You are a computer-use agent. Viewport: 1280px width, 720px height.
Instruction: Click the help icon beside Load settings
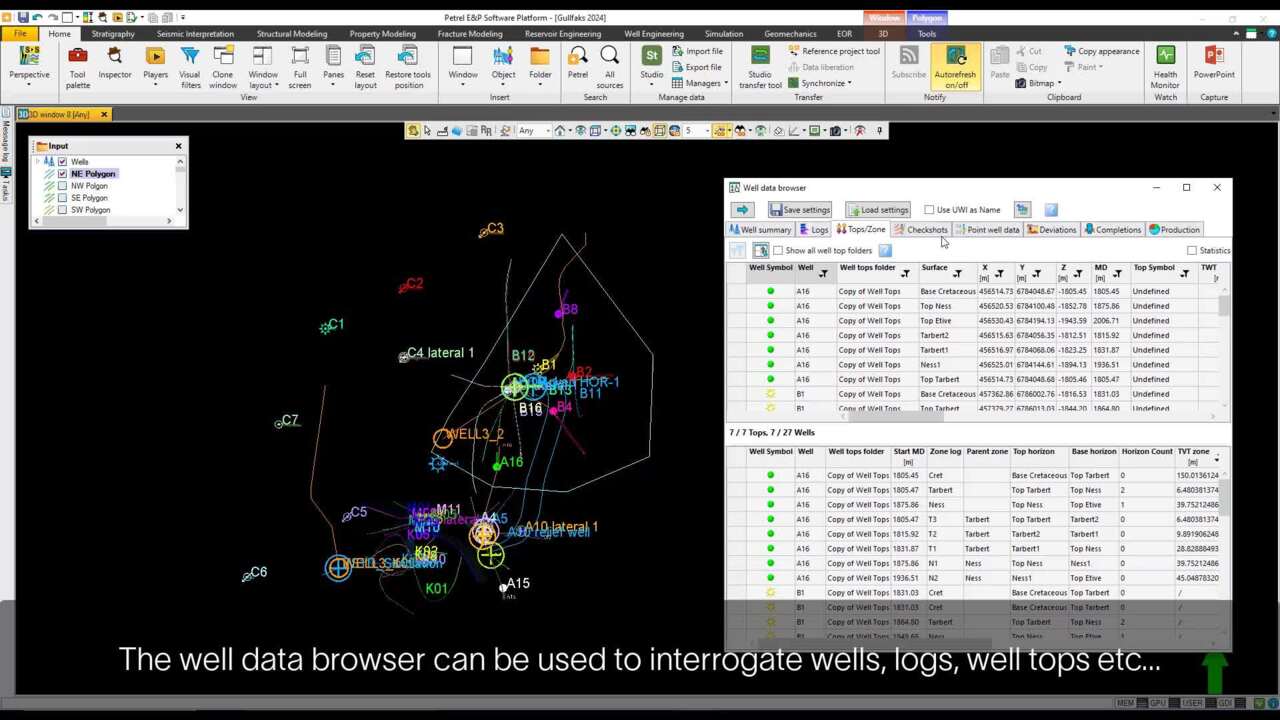point(1051,210)
